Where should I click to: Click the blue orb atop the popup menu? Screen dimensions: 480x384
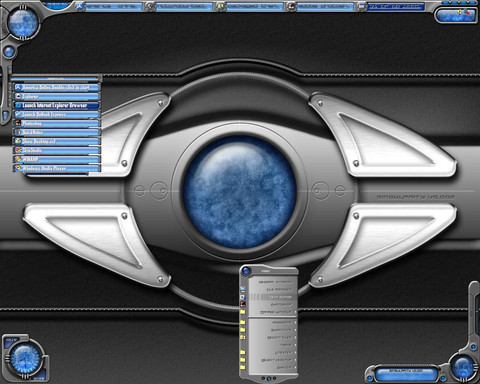point(246,271)
